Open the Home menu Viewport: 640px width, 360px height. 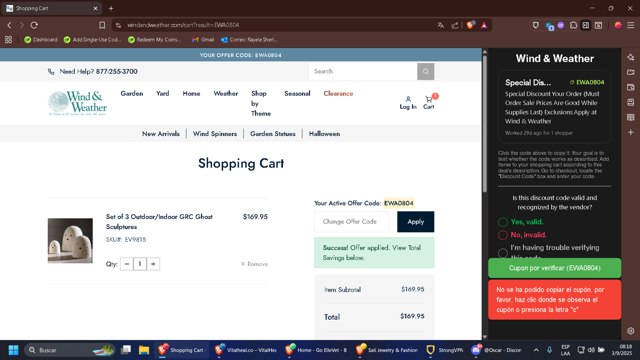pyautogui.click(x=191, y=93)
